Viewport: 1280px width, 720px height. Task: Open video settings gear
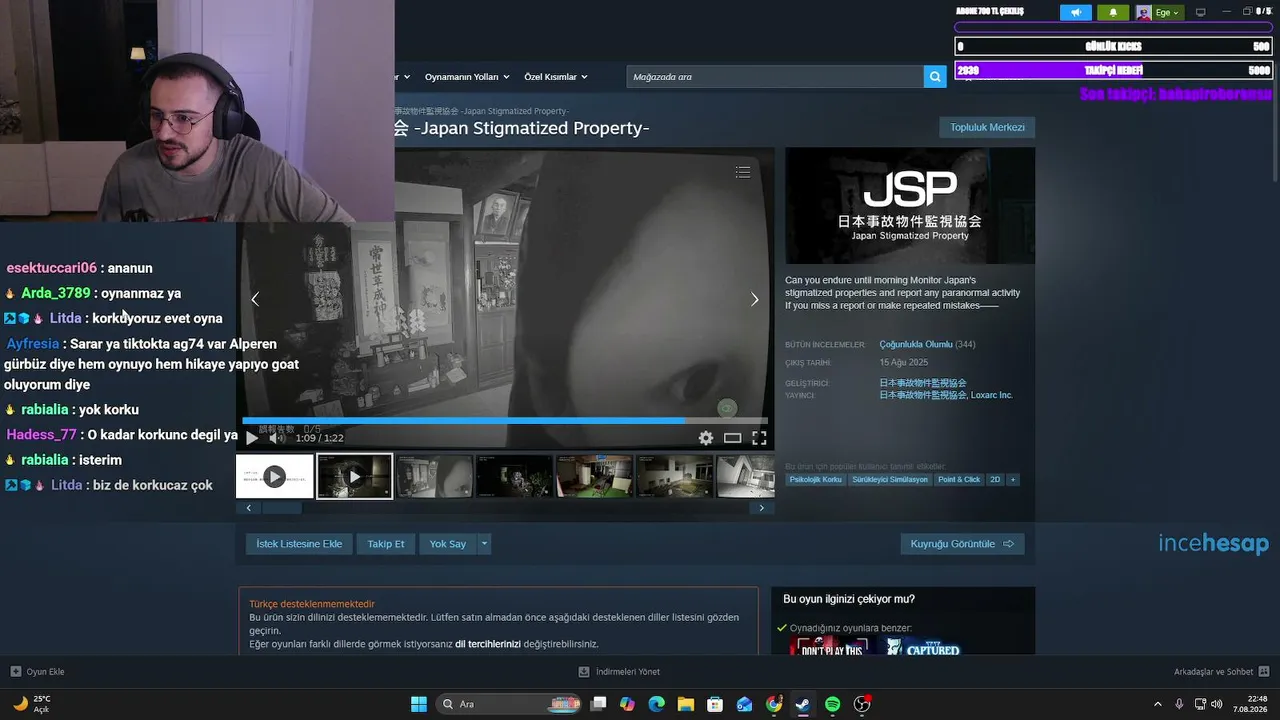[706, 438]
